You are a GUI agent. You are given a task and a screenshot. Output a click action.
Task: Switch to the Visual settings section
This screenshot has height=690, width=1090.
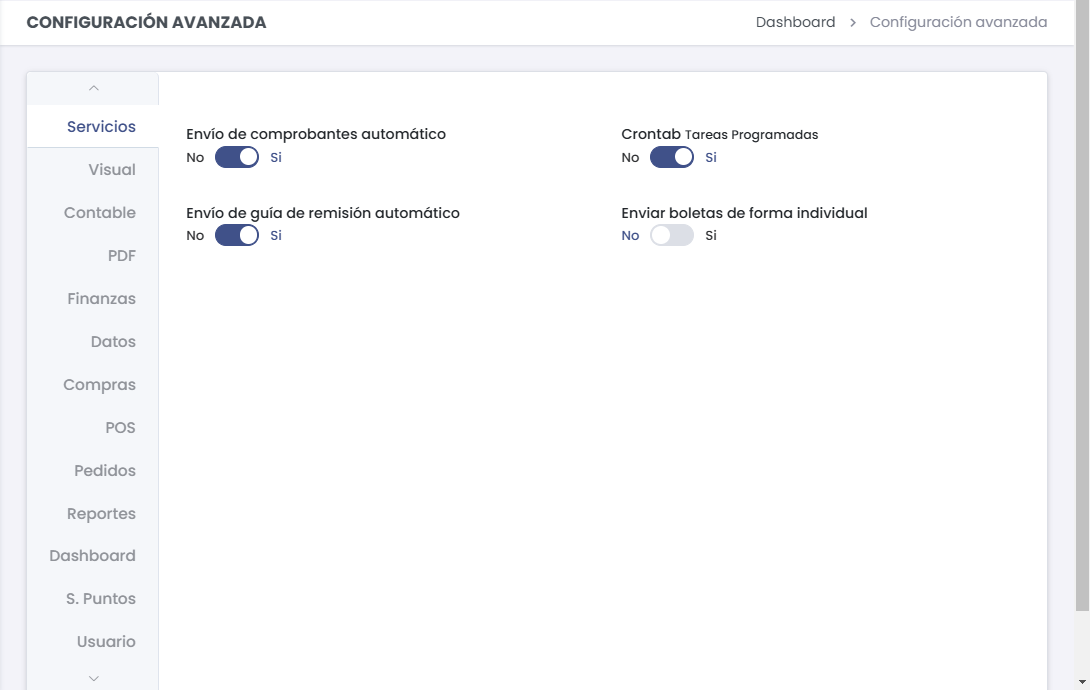[x=113, y=169]
